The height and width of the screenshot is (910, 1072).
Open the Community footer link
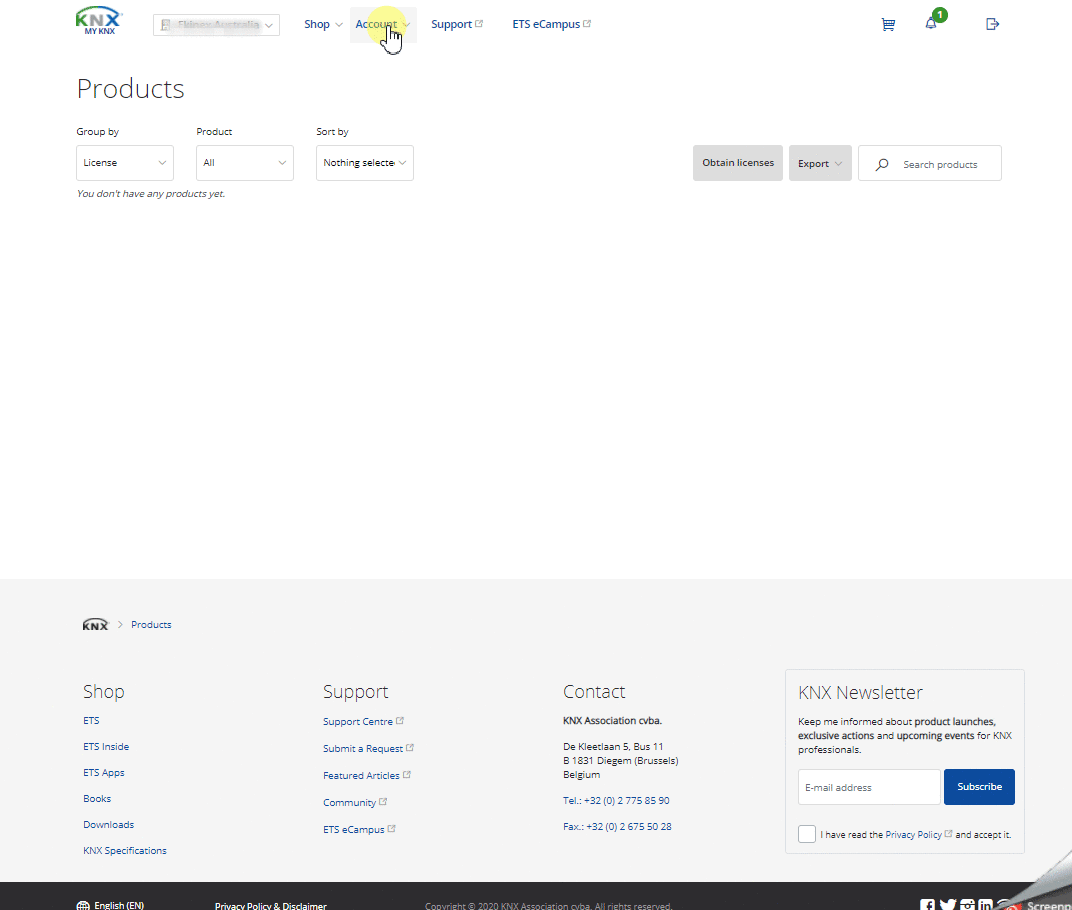(x=355, y=803)
